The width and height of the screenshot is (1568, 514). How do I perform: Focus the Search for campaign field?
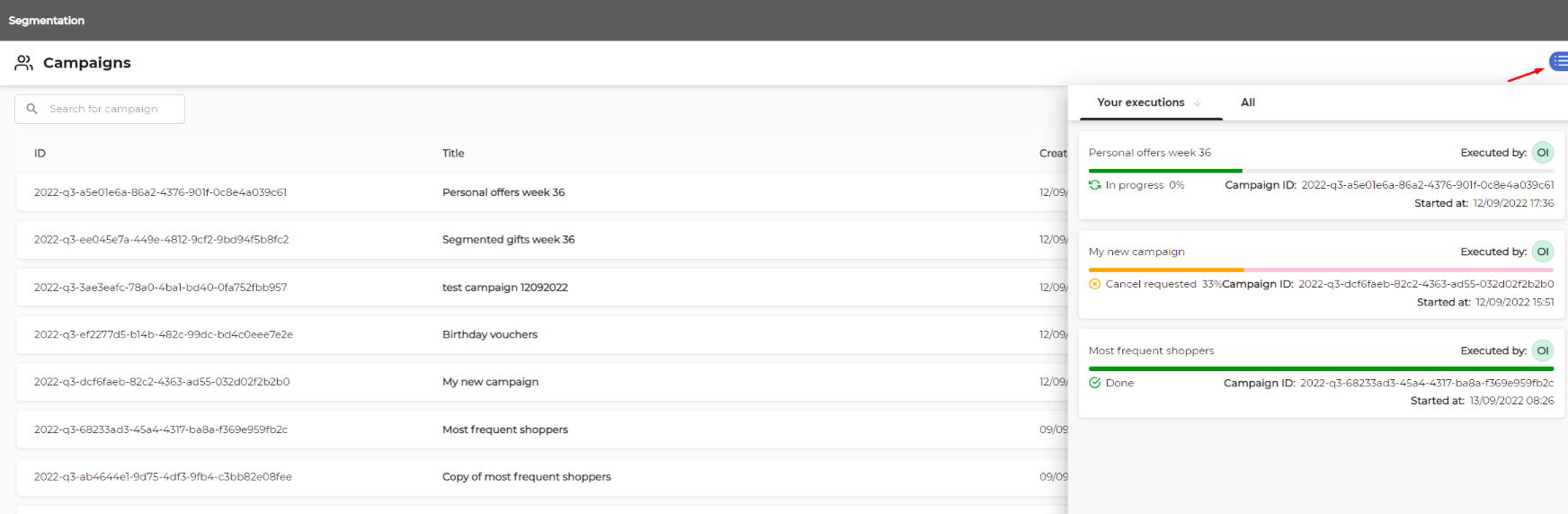(x=100, y=109)
